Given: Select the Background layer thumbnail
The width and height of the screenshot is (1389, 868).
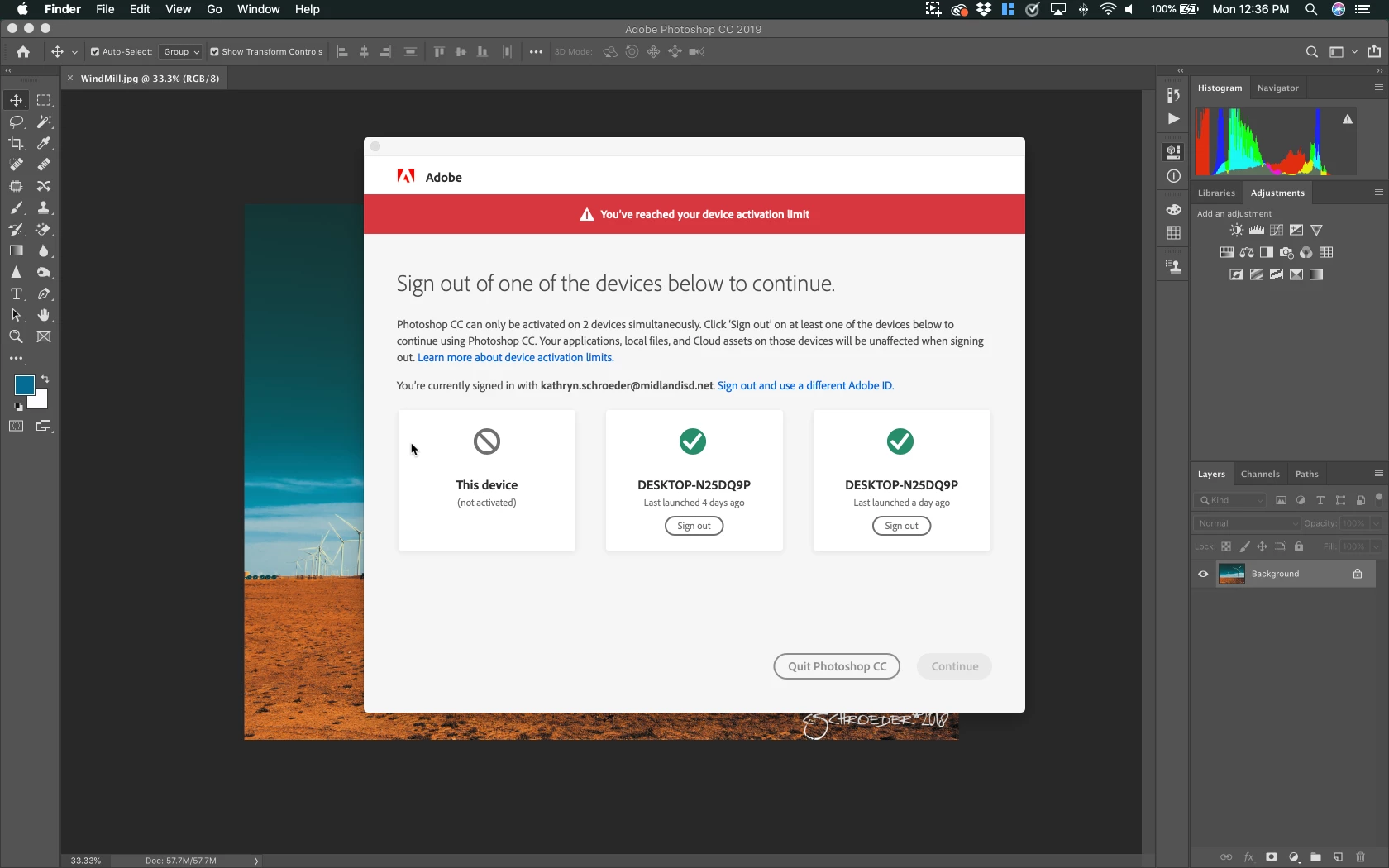Looking at the screenshot, I should point(1232,574).
